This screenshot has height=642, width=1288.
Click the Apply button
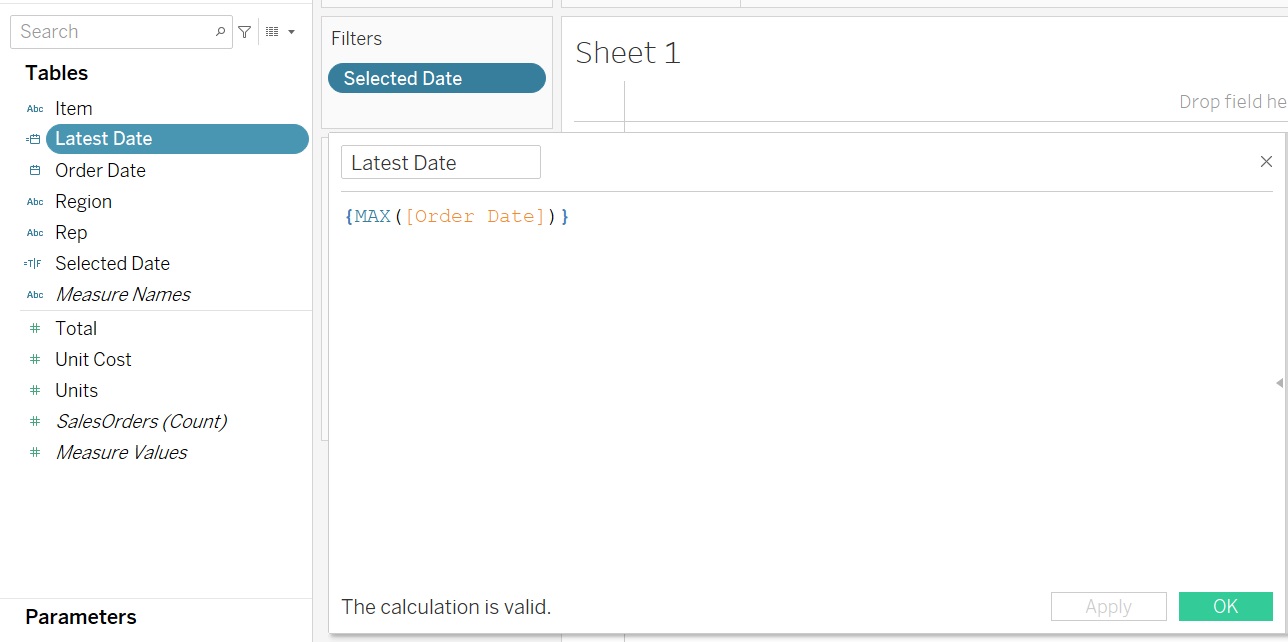pyautogui.click(x=1108, y=606)
